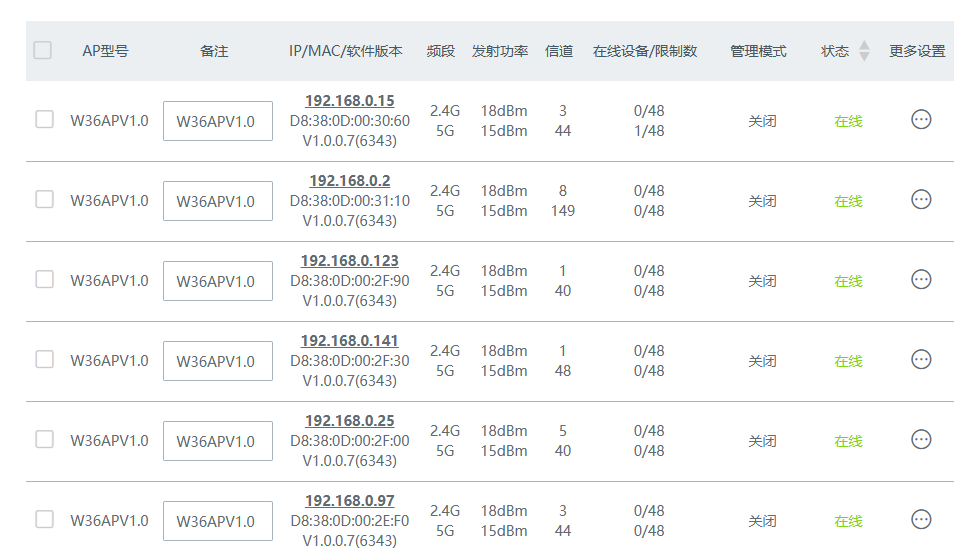This screenshot has width=980, height=558.
Task: Check the row for 192.168.0.15
Action: pyautogui.click(x=44, y=119)
